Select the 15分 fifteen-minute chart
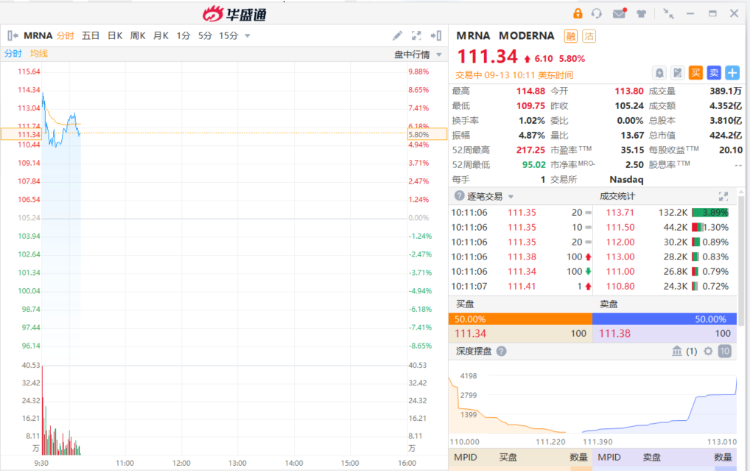 [x=229, y=35]
